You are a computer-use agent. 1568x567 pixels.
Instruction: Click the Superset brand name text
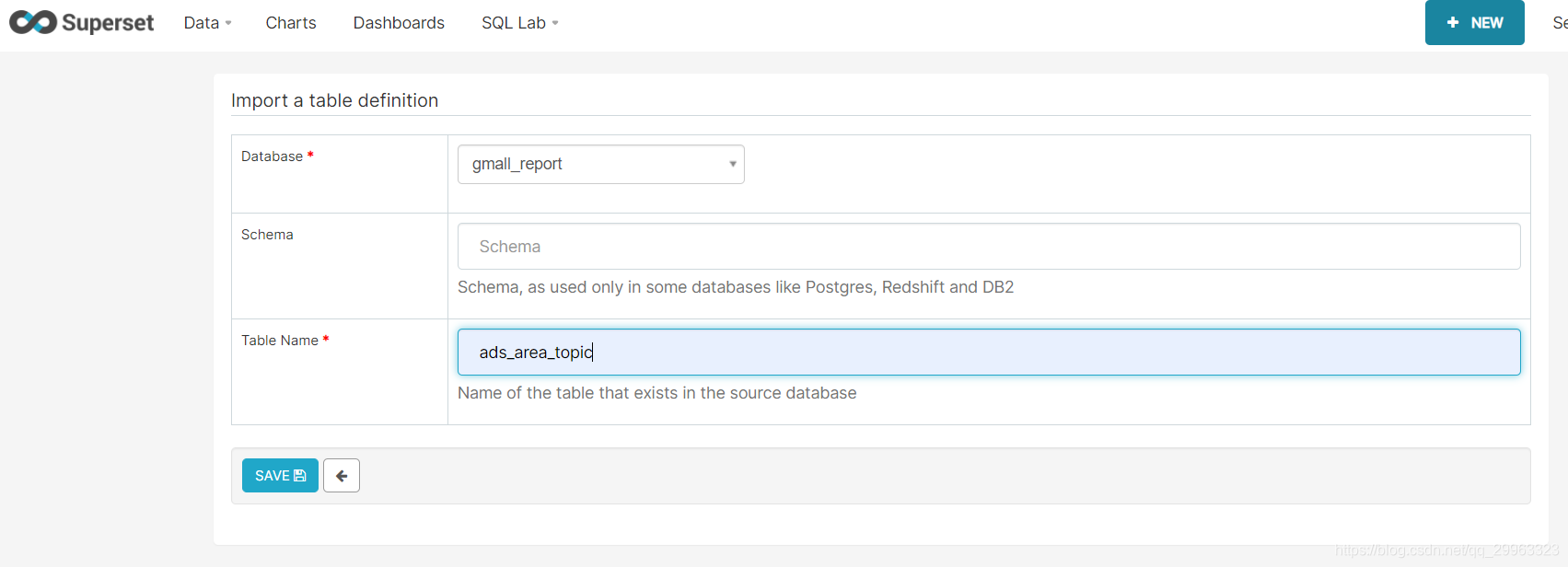[x=108, y=23]
